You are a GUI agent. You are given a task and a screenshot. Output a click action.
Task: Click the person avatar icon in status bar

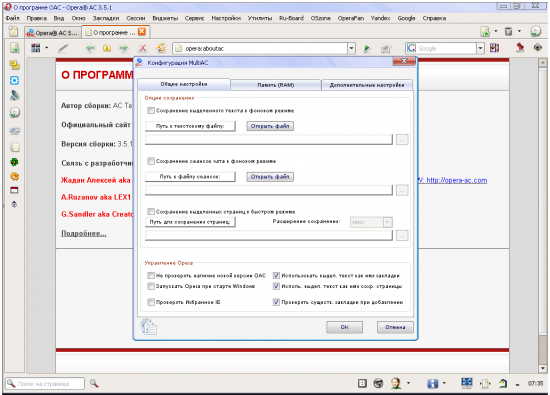click(396, 383)
